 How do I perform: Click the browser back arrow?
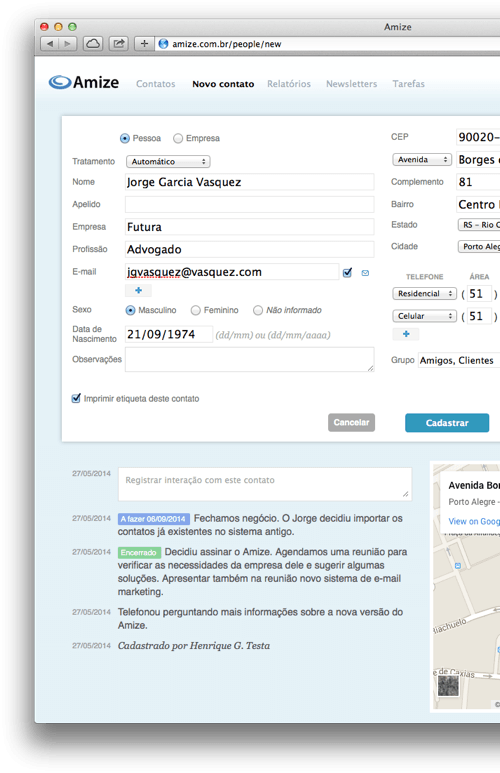pos(50,44)
